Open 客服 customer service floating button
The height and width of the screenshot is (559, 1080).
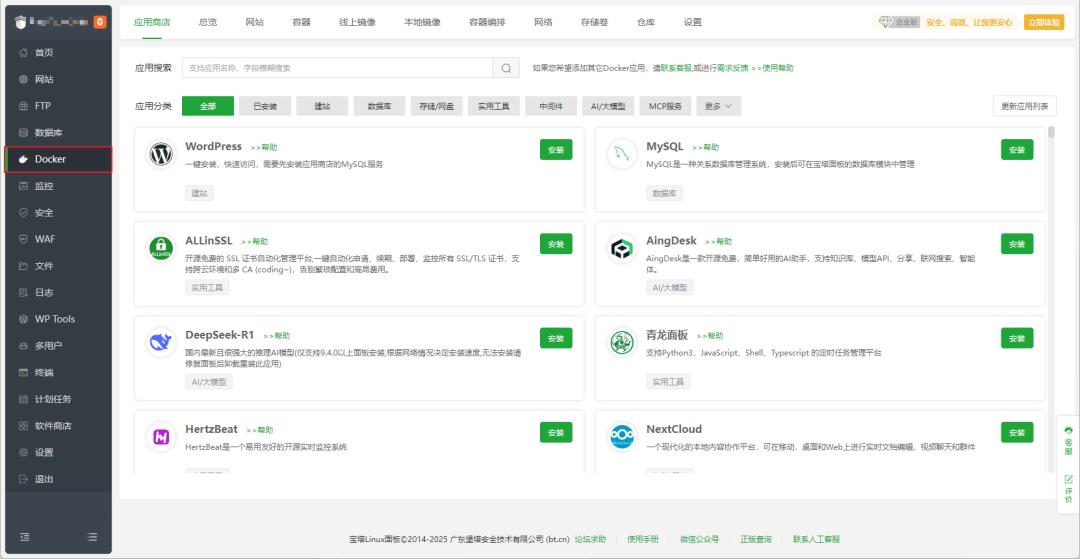pyautogui.click(x=1068, y=440)
